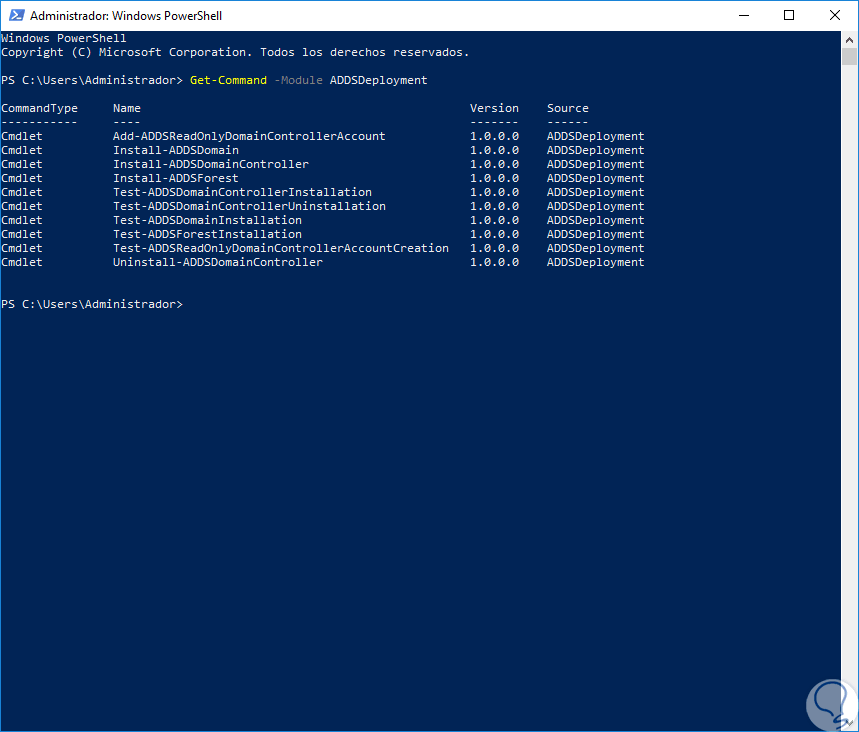The width and height of the screenshot is (859, 732).
Task: Click the Copyright Microsoft Corporation line
Action: click(x=235, y=52)
